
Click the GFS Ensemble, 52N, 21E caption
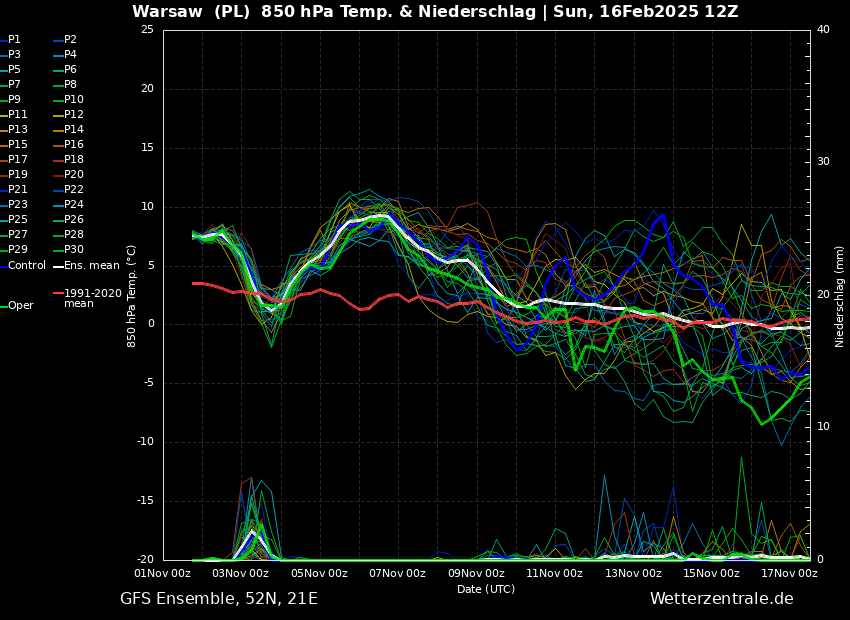[x=219, y=599]
